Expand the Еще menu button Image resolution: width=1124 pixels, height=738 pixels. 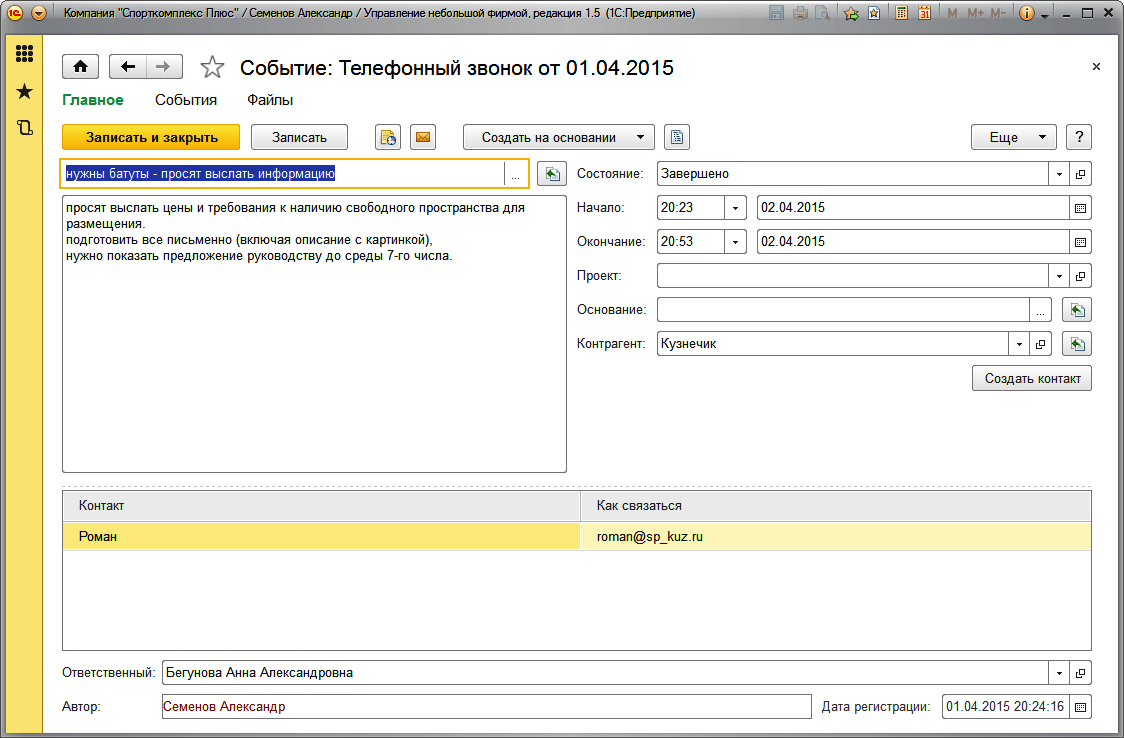(1013, 137)
